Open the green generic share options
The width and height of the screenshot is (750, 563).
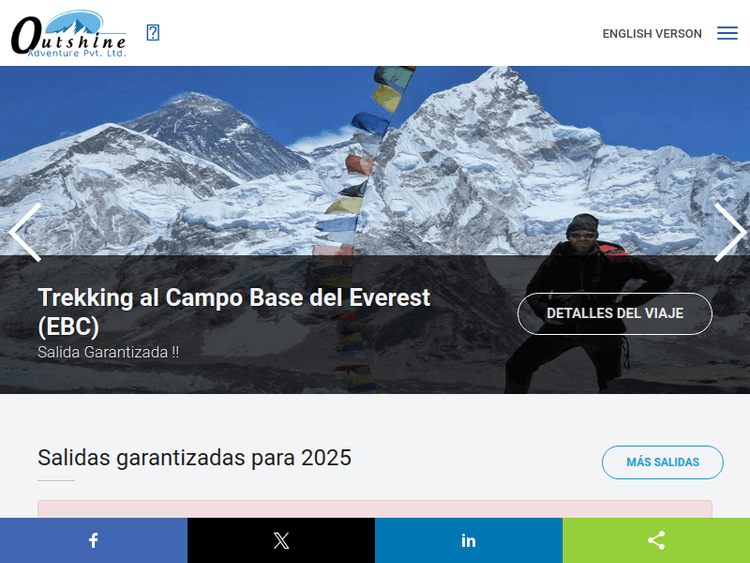pyautogui.click(x=656, y=541)
